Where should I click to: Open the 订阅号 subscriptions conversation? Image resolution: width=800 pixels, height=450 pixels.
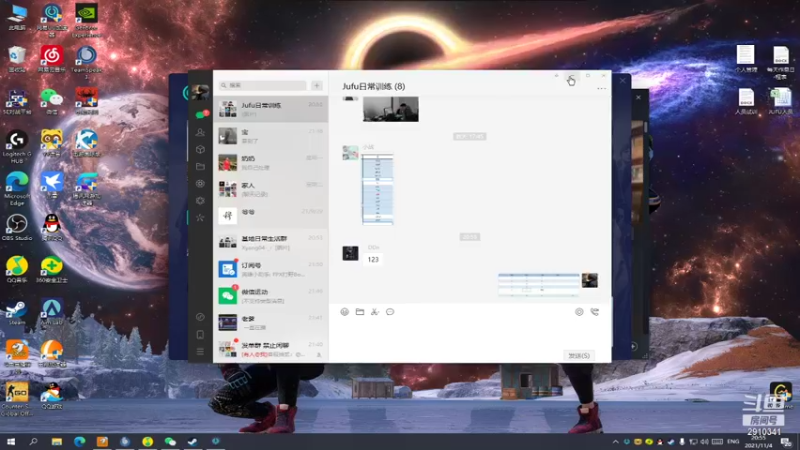point(270,269)
